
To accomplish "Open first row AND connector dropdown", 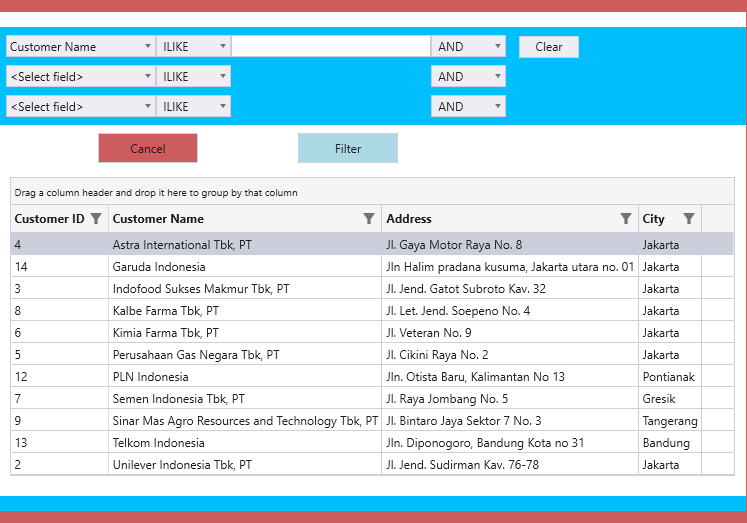I will 468,47.
